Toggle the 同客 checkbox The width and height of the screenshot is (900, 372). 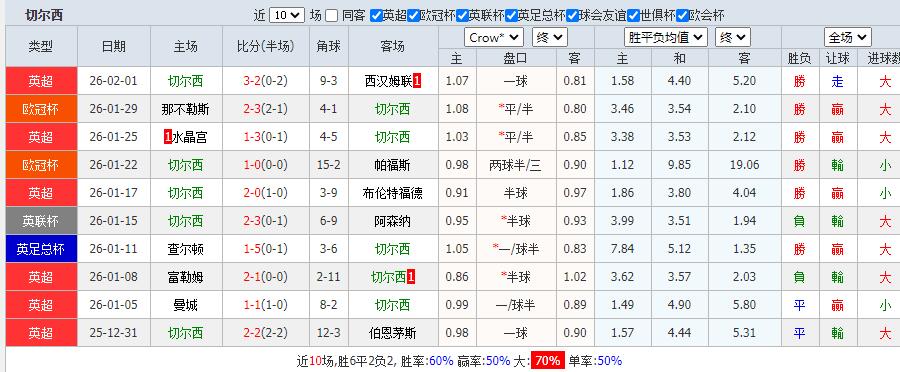pos(331,16)
